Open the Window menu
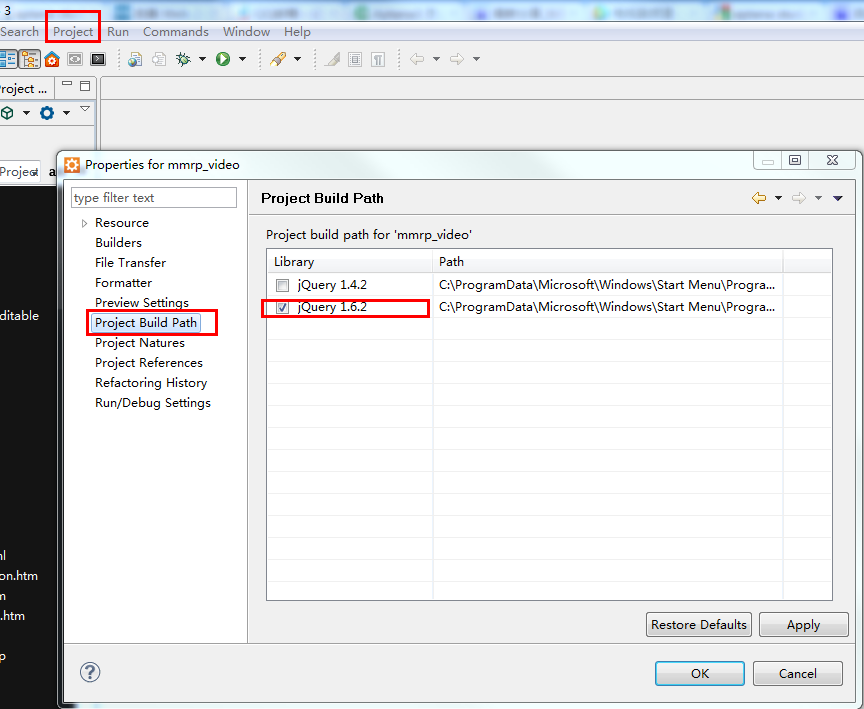 pos(246,32)
